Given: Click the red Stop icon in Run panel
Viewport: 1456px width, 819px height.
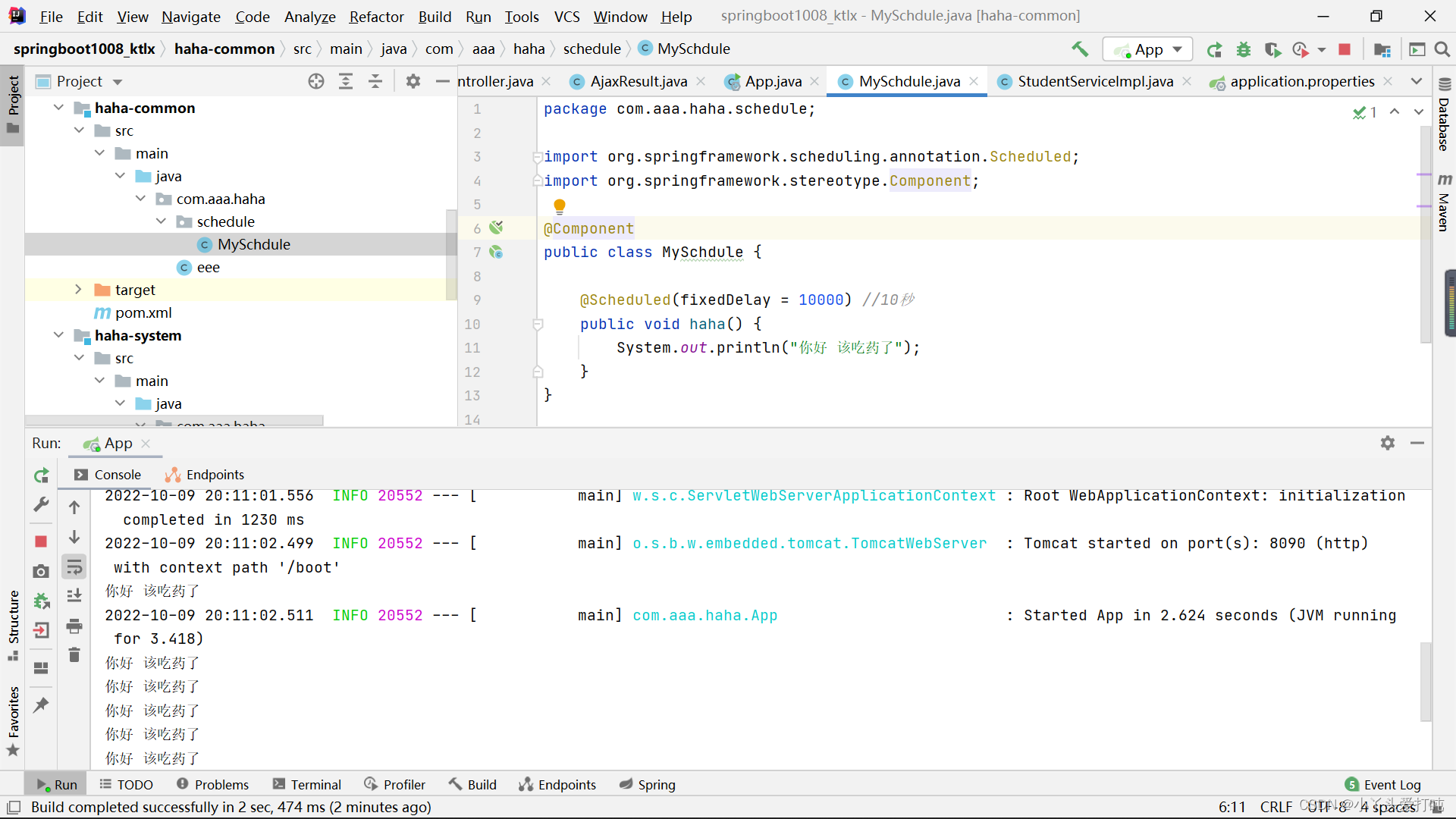Looking at the screenshot, I should (41, 541).
